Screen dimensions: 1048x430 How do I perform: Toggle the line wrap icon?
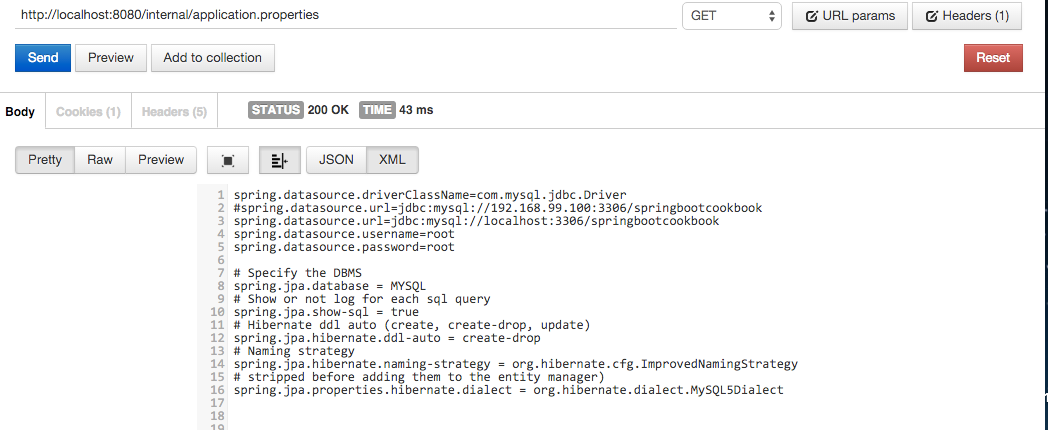click(x=279, y=160)
